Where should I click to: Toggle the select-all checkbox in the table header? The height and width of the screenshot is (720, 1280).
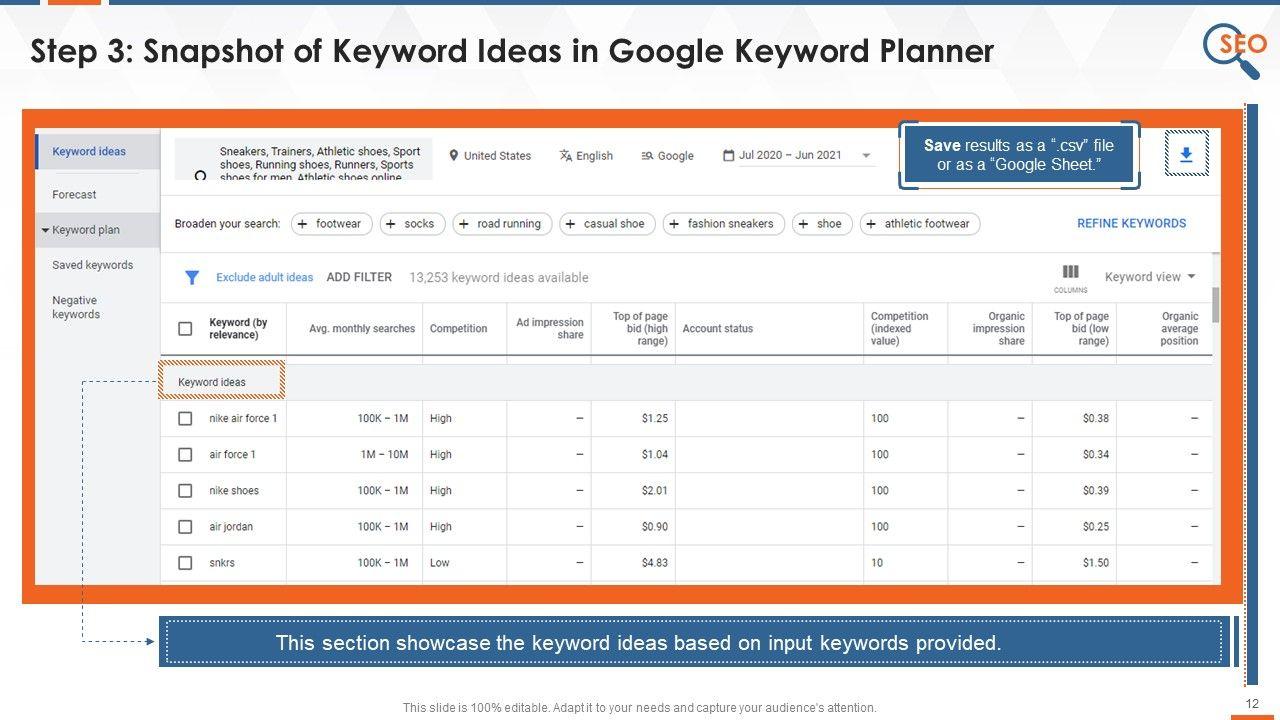point(185,329)
